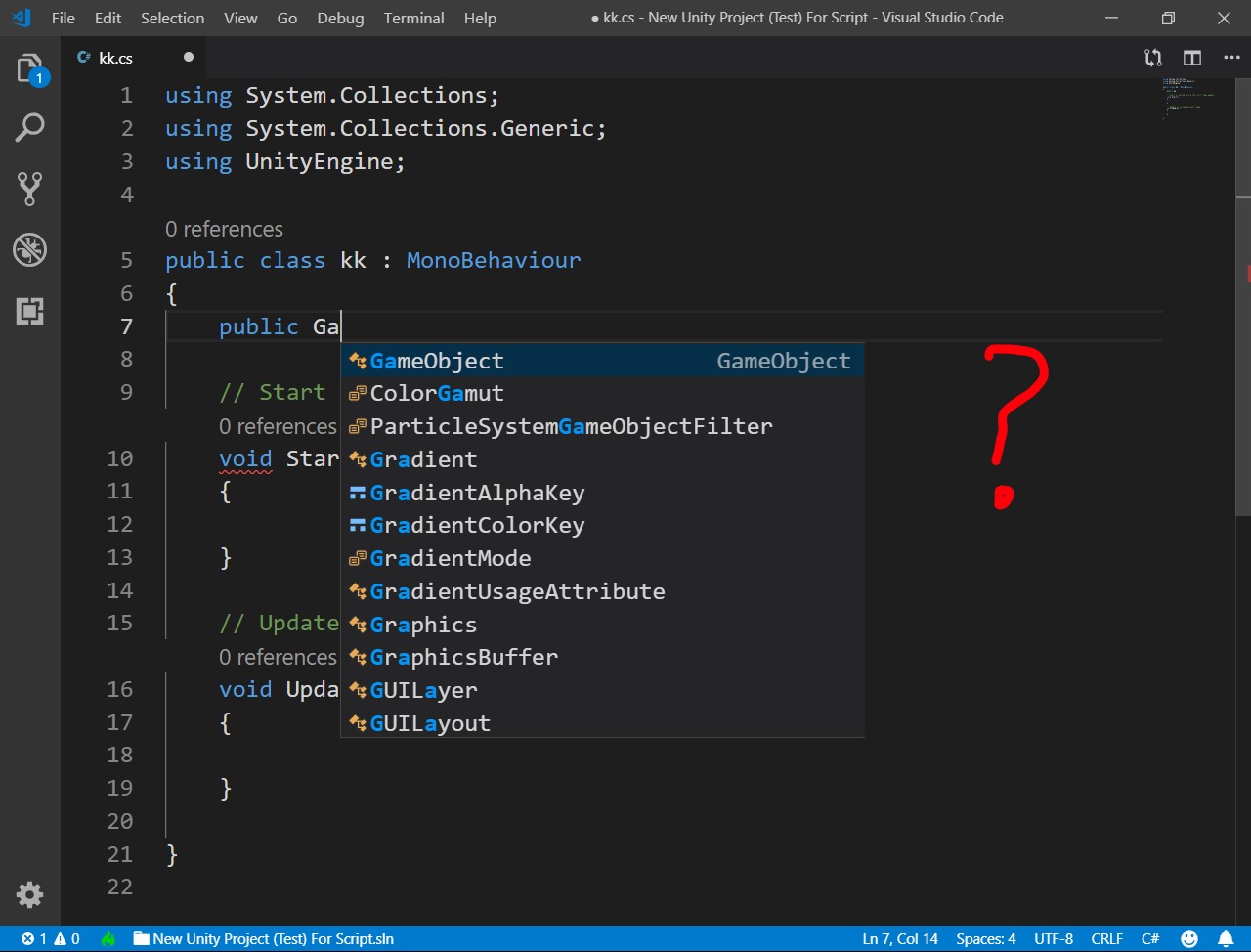The width and height of the screenshot is (1251, 952).
Task: Select GameObject suggestion in autocomplete list
Action: [x=602, y=361]
